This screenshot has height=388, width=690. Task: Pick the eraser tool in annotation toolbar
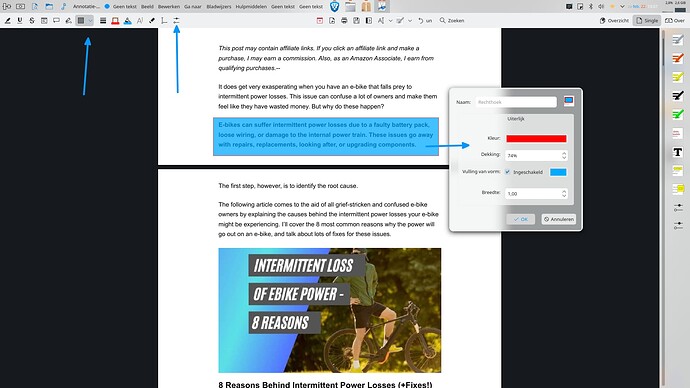tap(152, 21)
